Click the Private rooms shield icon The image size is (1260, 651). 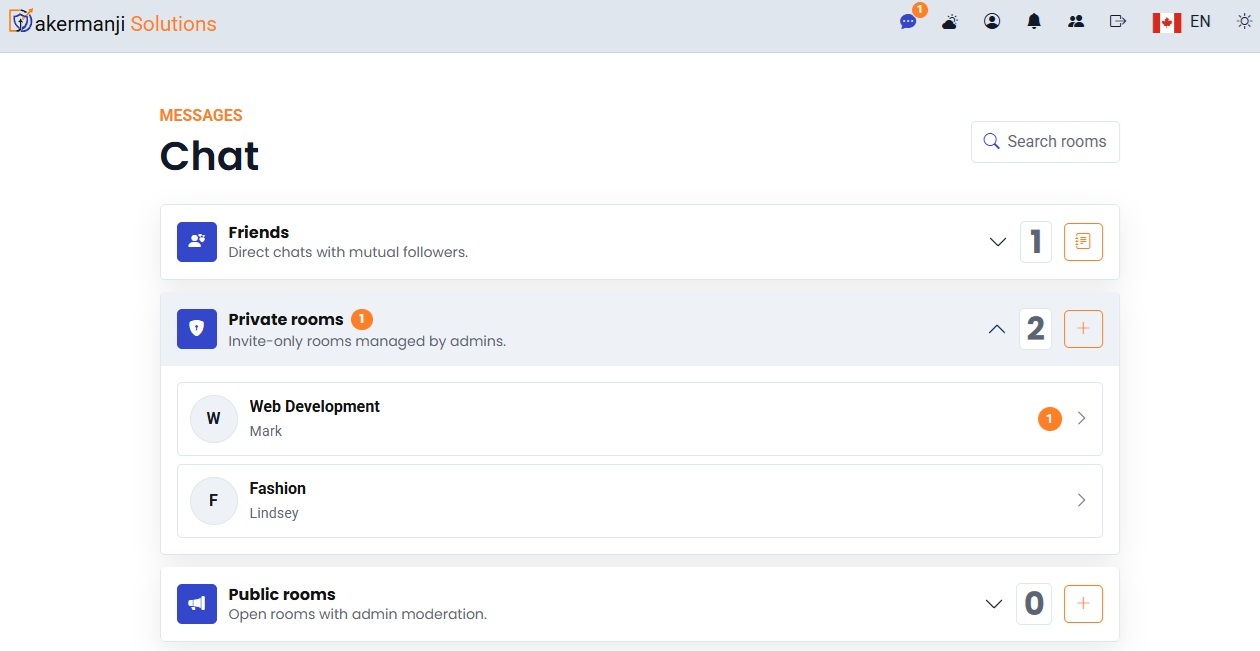click(x=197, y=329)
